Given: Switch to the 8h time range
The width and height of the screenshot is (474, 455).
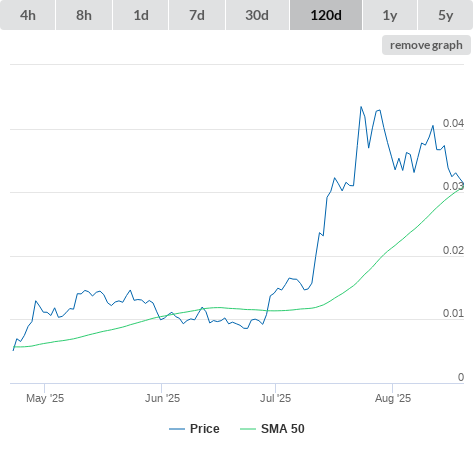Looking at the screenshot, I should 84,15.
